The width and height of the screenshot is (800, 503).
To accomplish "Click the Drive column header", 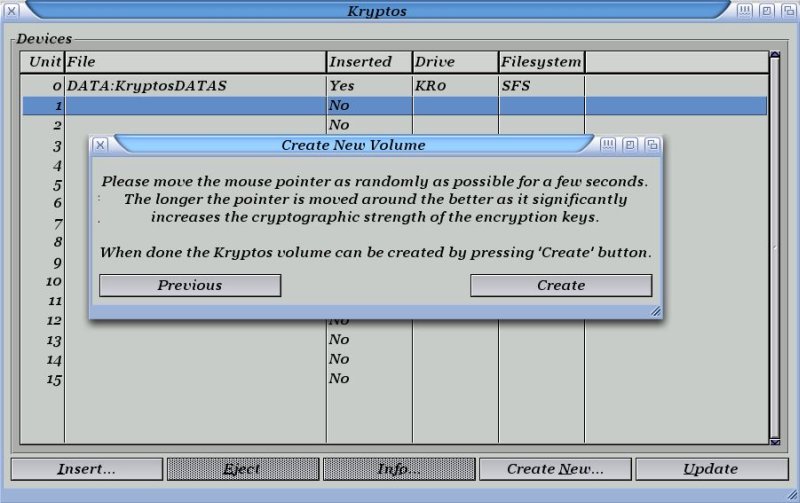I will tap(456, 62).
